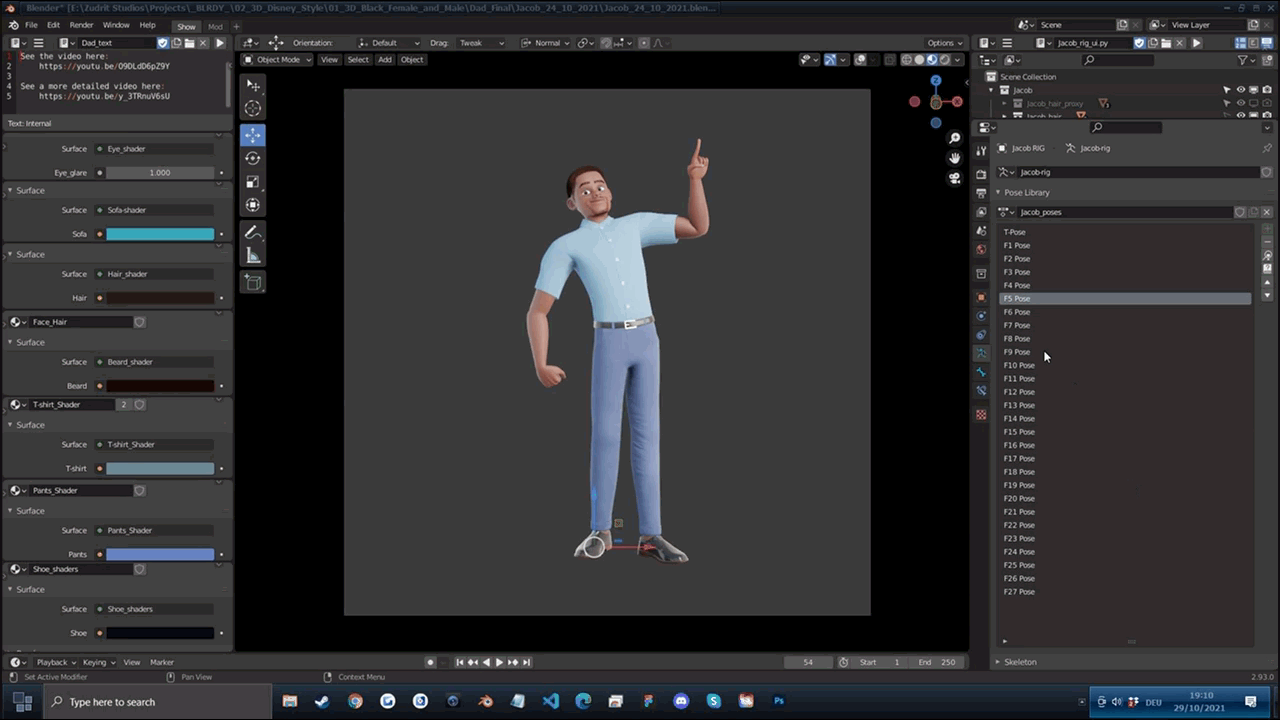Click the camera view icon in viewport
This screenshot has width=1280, height=720.
(x=955, y=178)
